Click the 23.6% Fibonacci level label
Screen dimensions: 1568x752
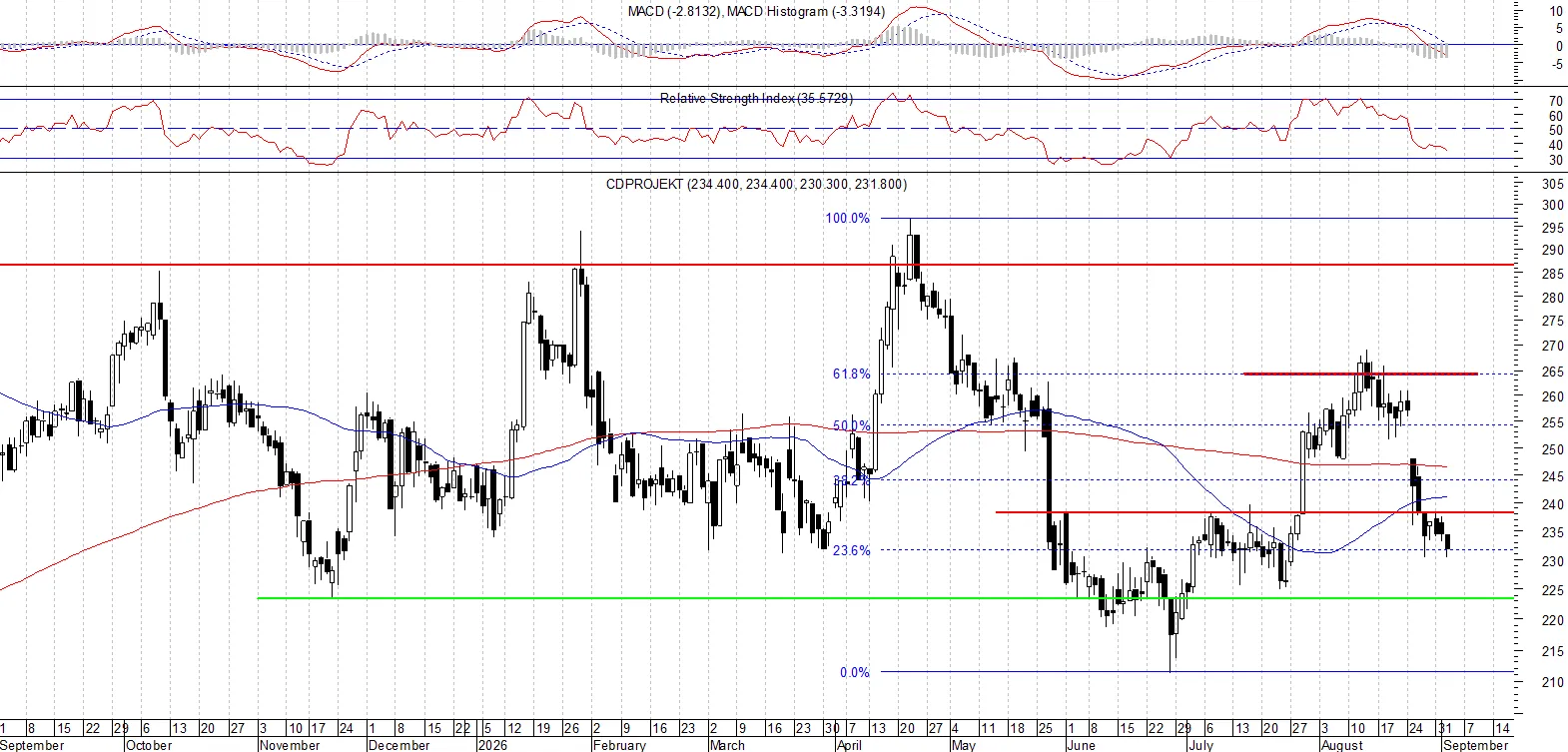pyautogui.click(x=851, y=550)
